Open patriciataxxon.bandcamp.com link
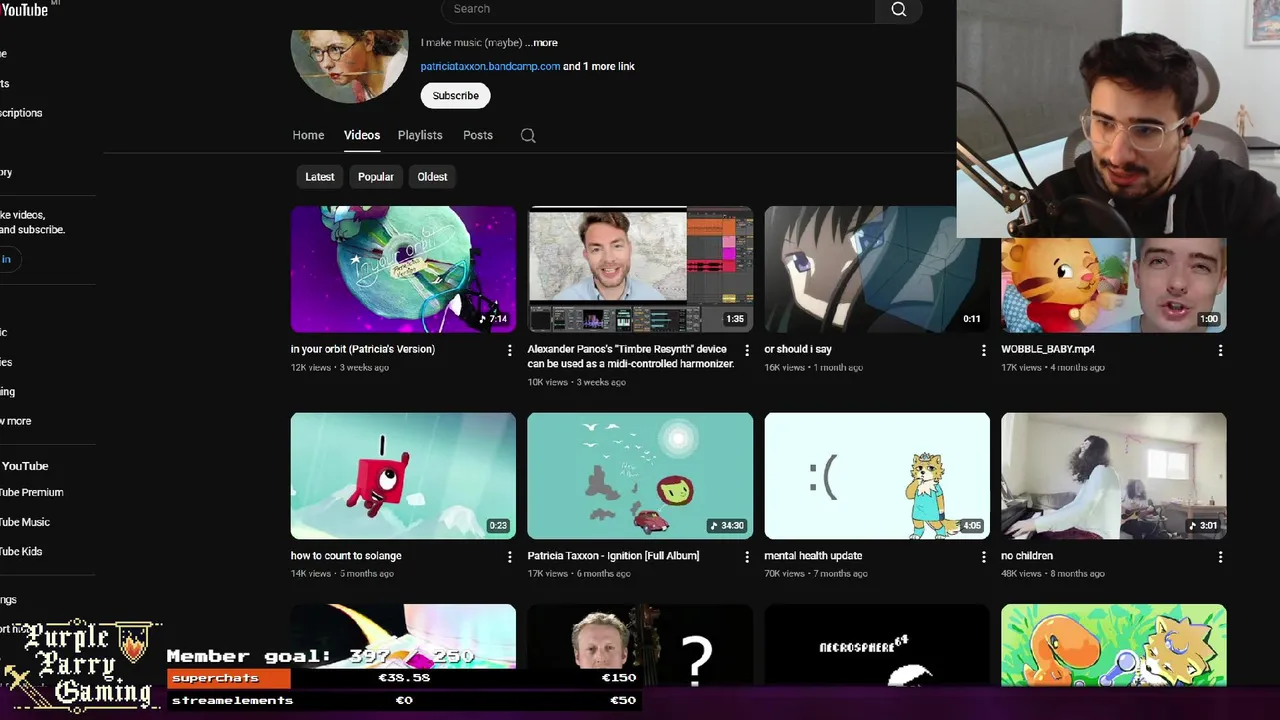Image resolution: width=1280 pixels, height=720 pixels. pyautogui.click(x=490, y=66)
